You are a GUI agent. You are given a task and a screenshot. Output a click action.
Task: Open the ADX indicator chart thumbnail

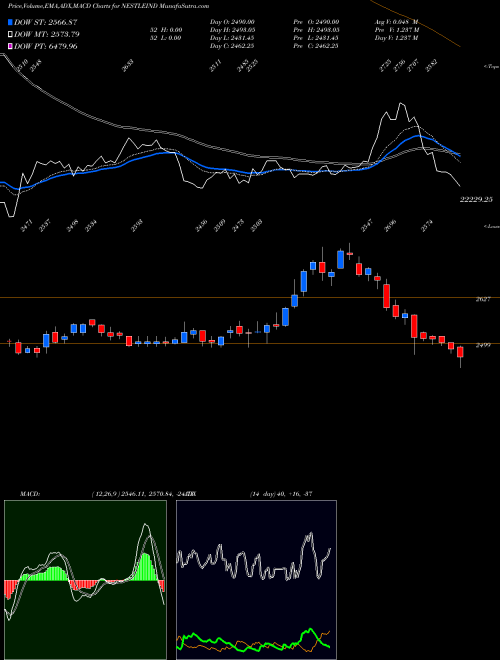click(x=256, y=580)
